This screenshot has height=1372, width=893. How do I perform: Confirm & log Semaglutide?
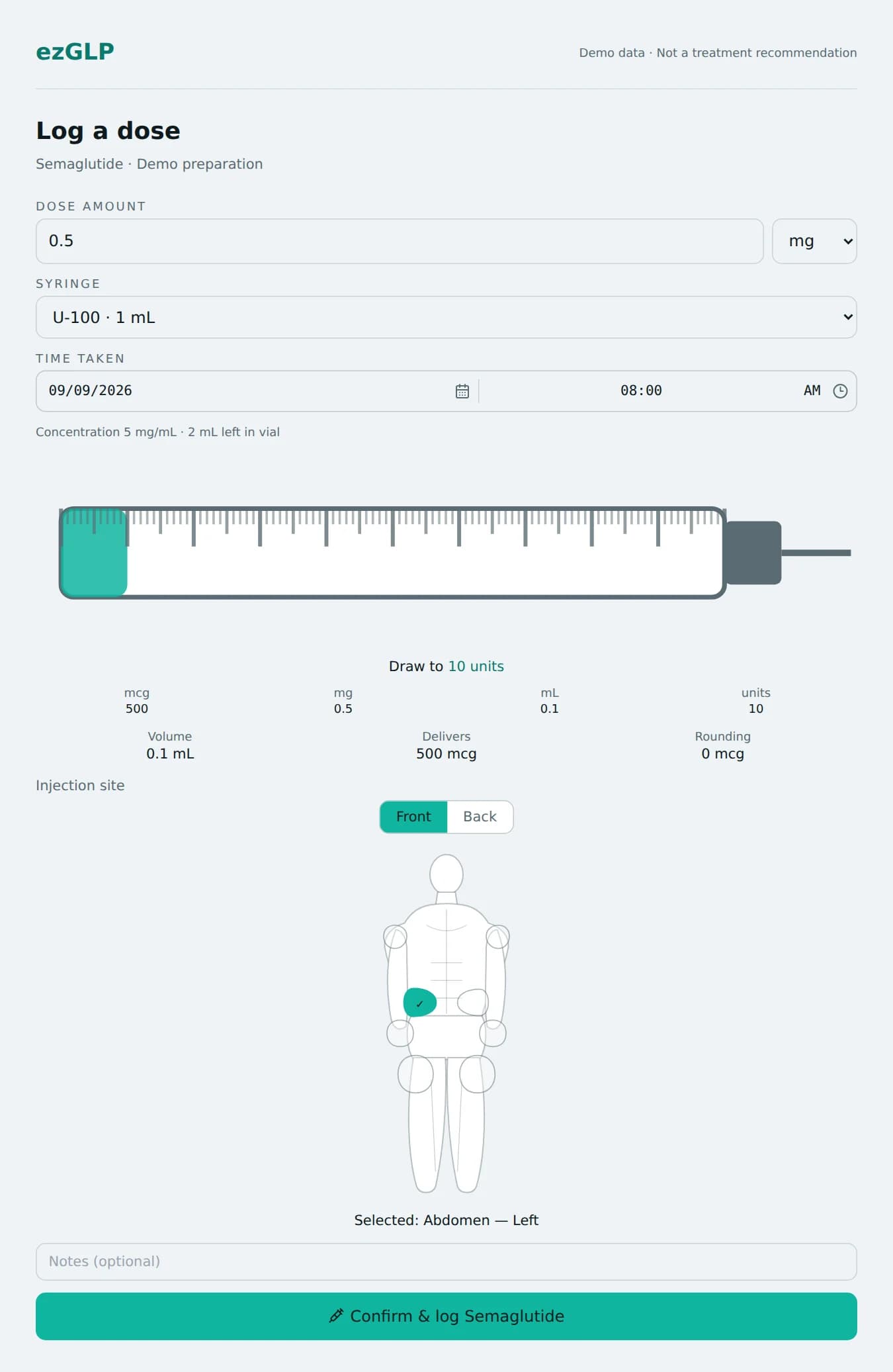(x=446, y=1316)
